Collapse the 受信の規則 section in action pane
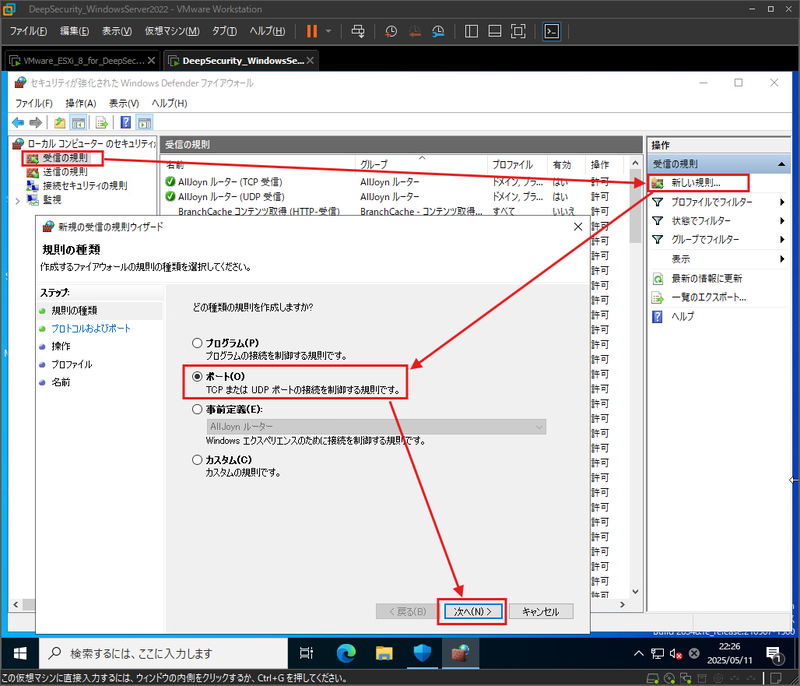Viewport: 800px width, 686px height. coord(781,164)
